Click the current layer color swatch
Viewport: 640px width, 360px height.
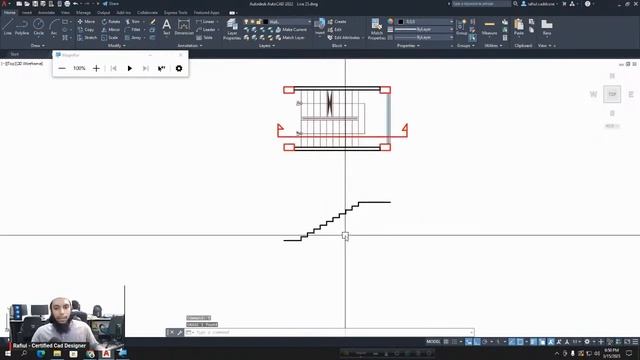click(266, 22)
